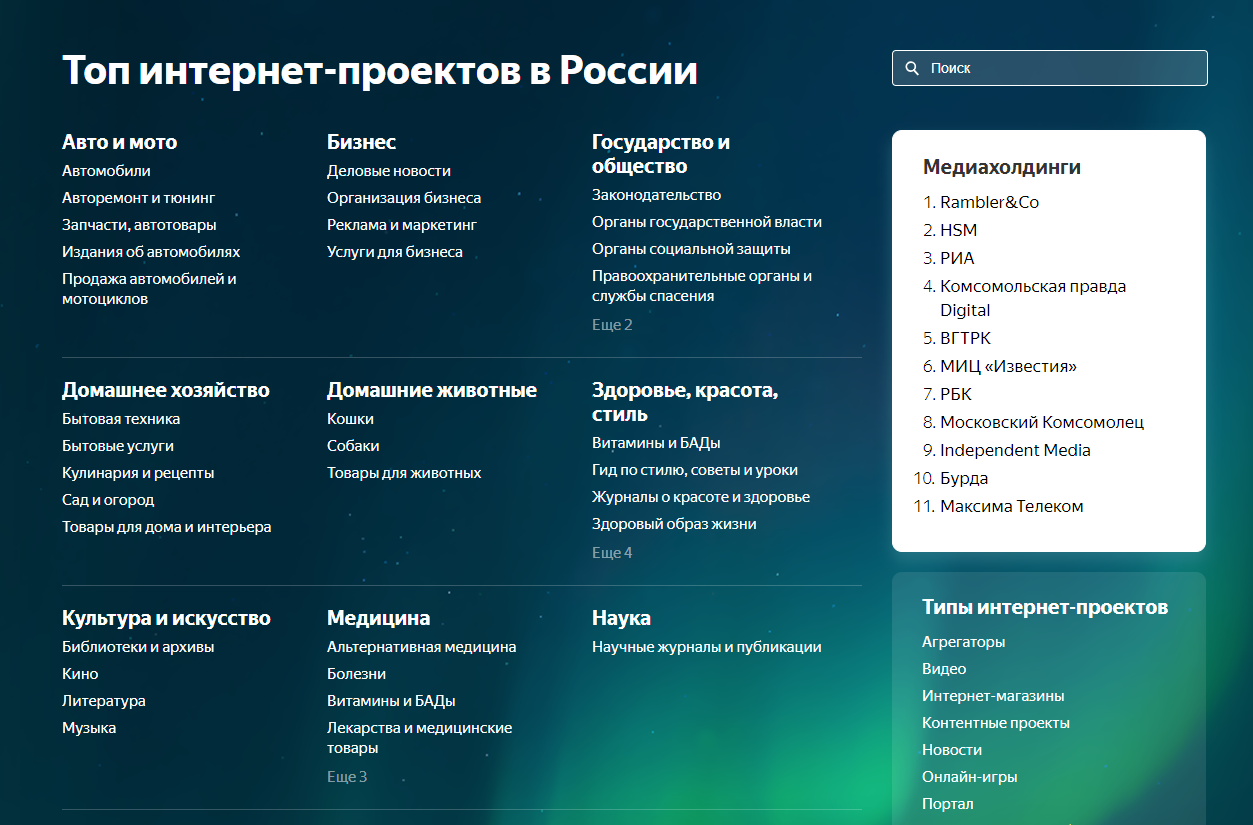Screen dimensions: 1253x825
Task: Open Витамины и БАДы under Здоровье, красота, стиль
Action: [x=656, y=443]
